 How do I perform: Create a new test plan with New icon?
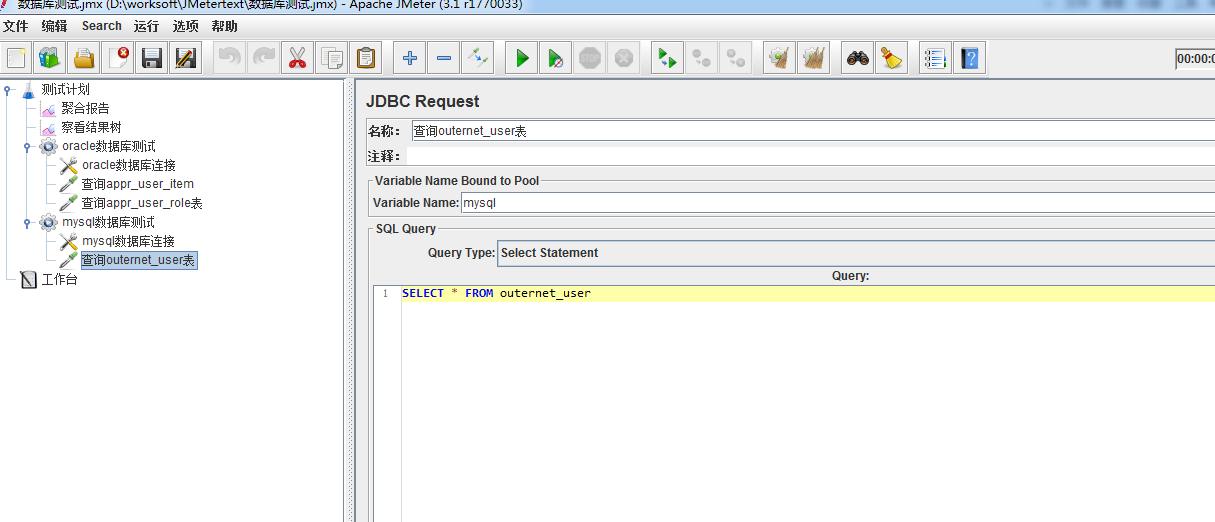click(x=16, y=58)
